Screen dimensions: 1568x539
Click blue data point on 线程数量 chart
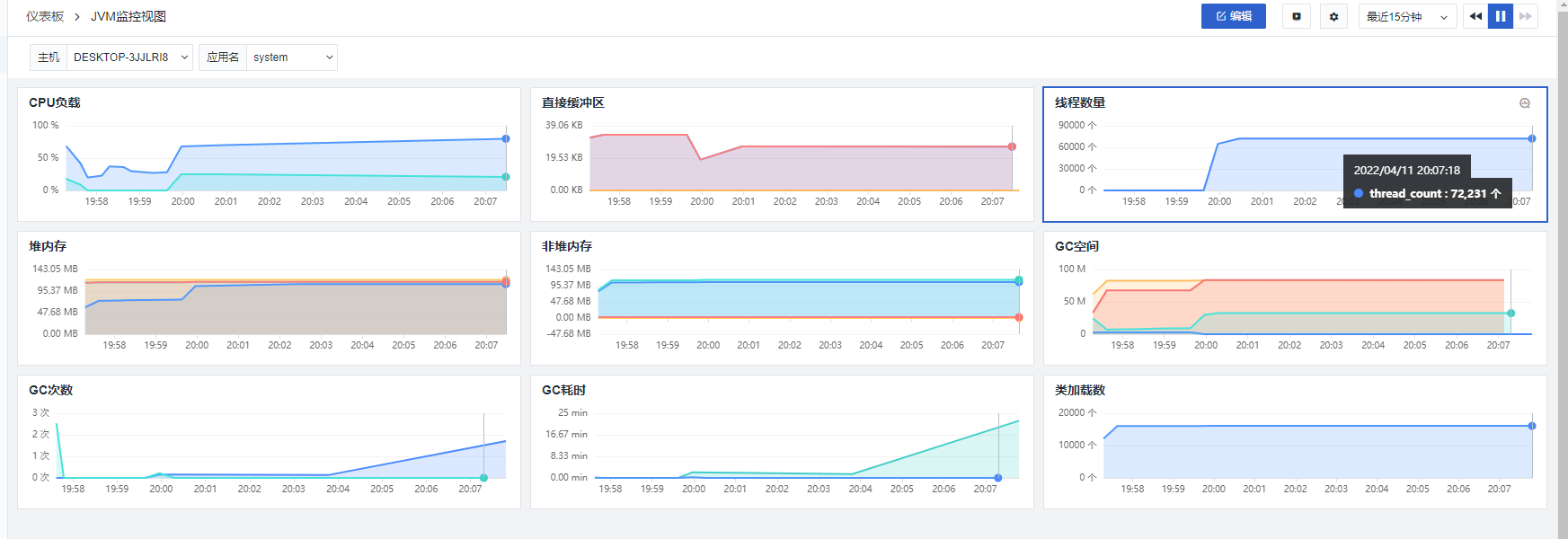click(1532, 138)
